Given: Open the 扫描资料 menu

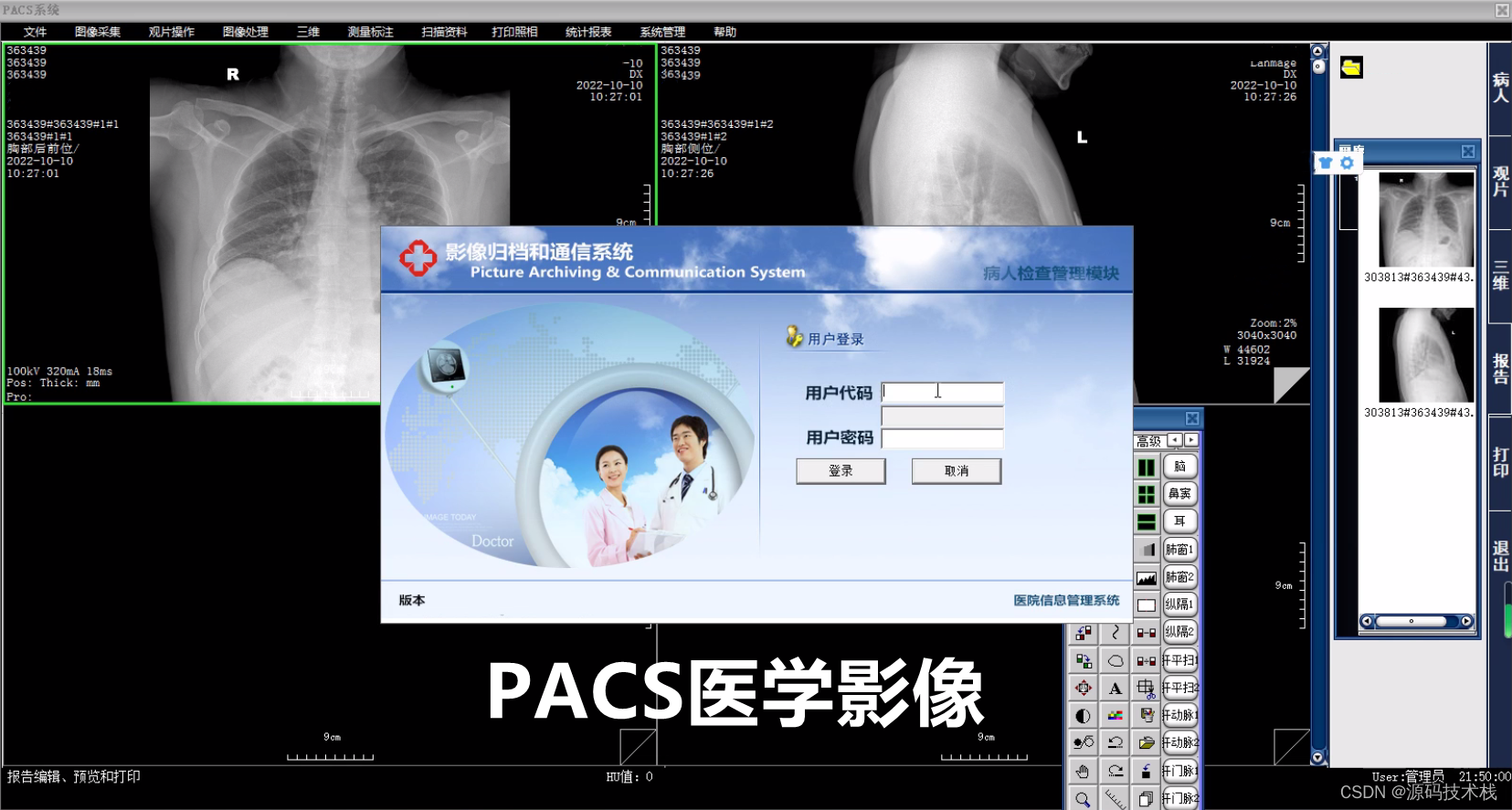Looking at the screenshot, I should coord(444,32).
